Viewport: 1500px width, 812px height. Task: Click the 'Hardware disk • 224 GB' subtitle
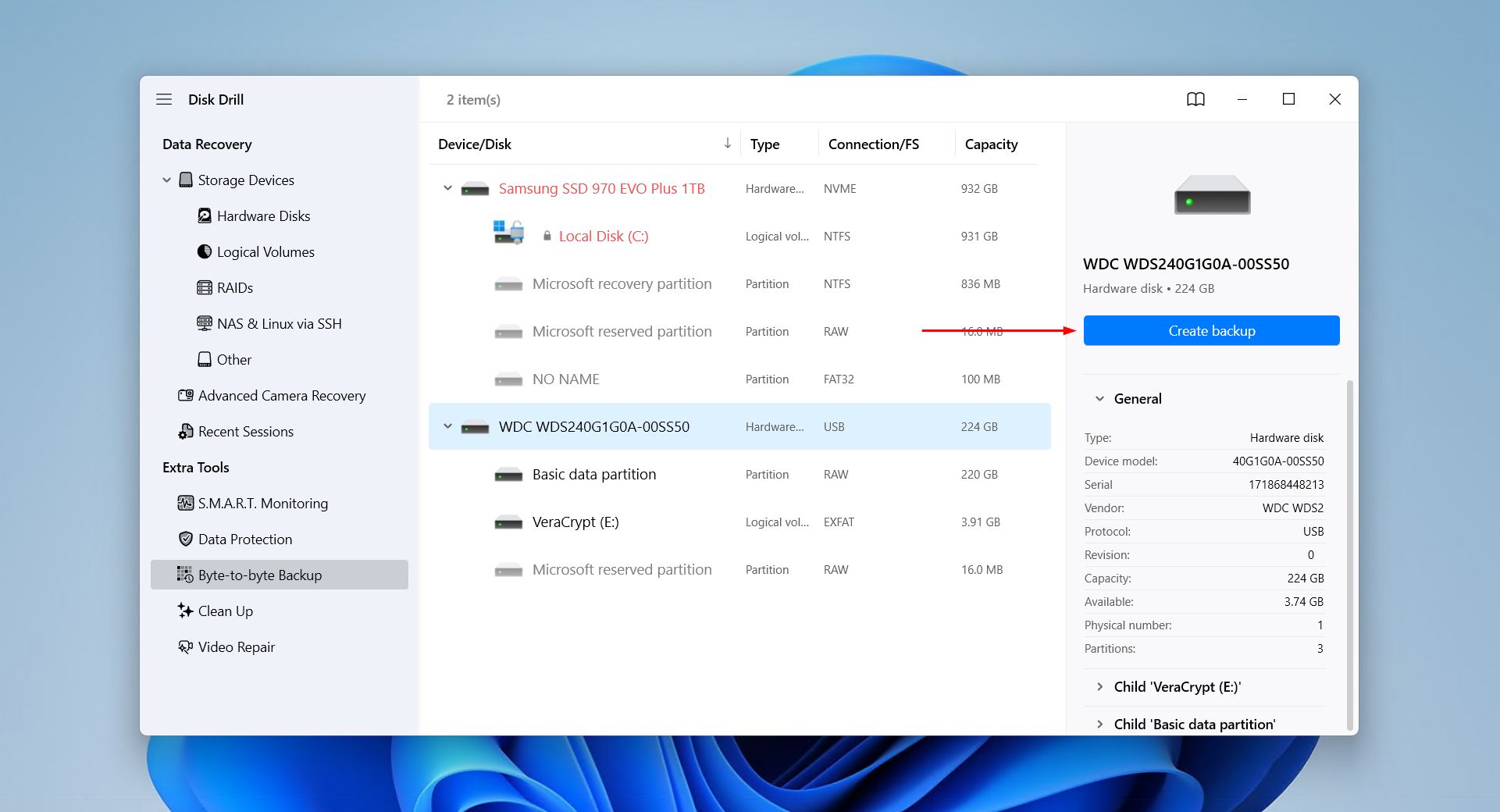pos(1148,288)
